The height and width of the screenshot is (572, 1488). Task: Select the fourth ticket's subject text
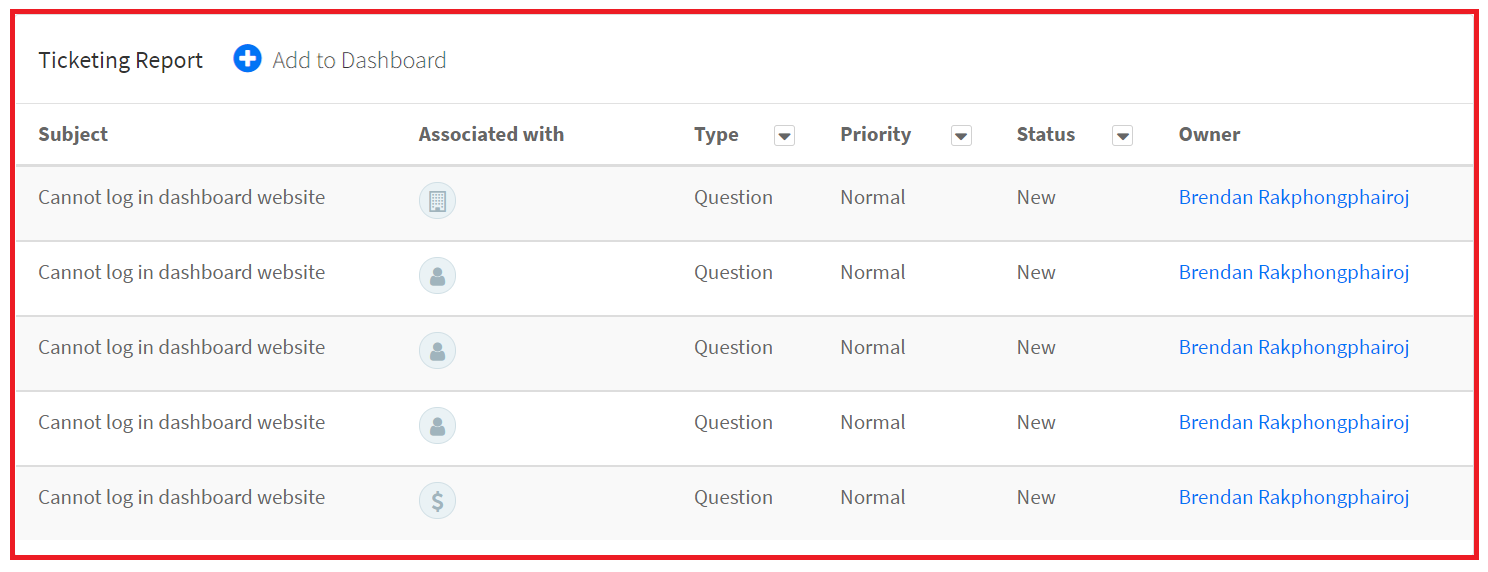pyautogui.click(x=181, y=422)
